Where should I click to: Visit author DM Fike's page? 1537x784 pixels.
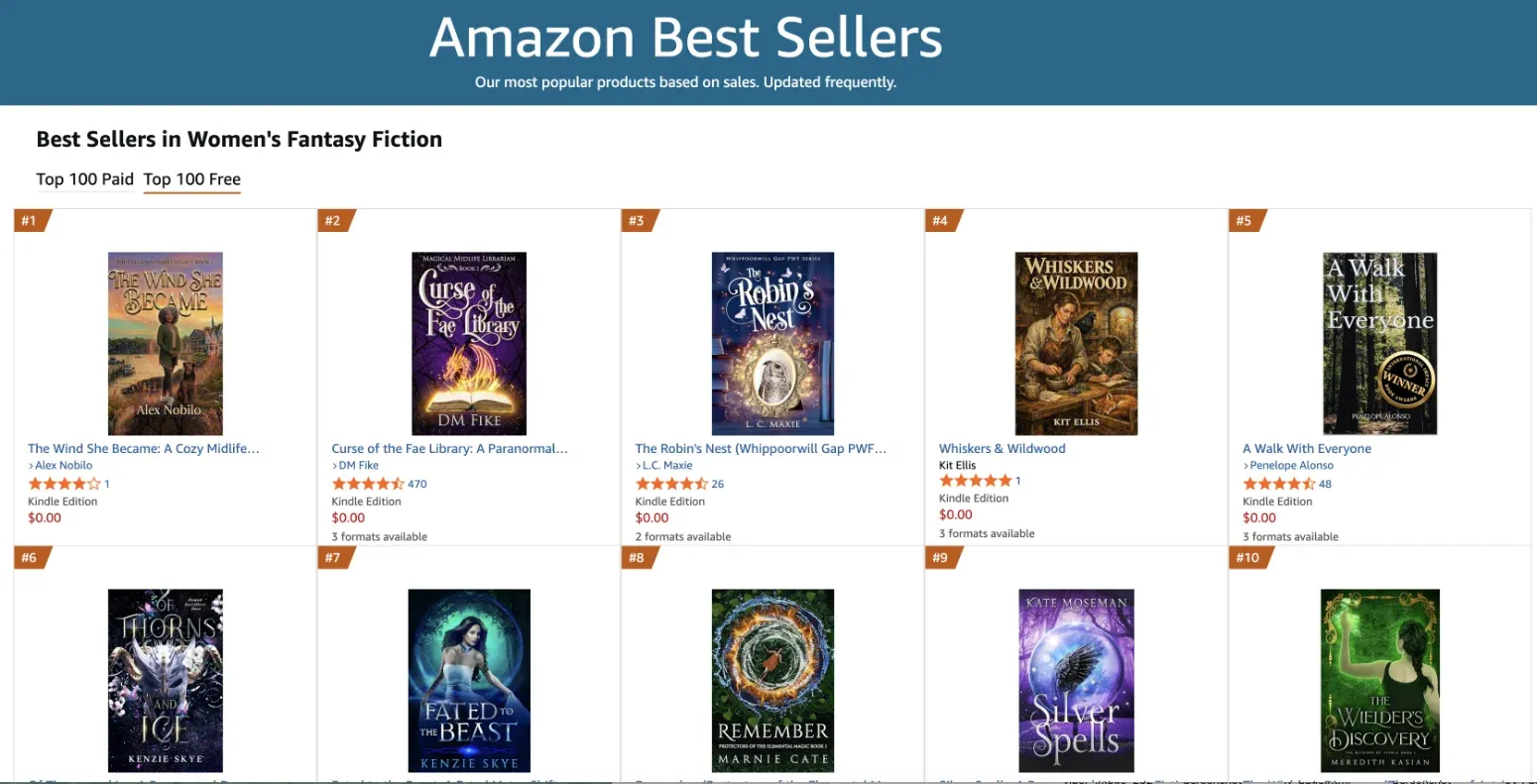tap(358, 465)
